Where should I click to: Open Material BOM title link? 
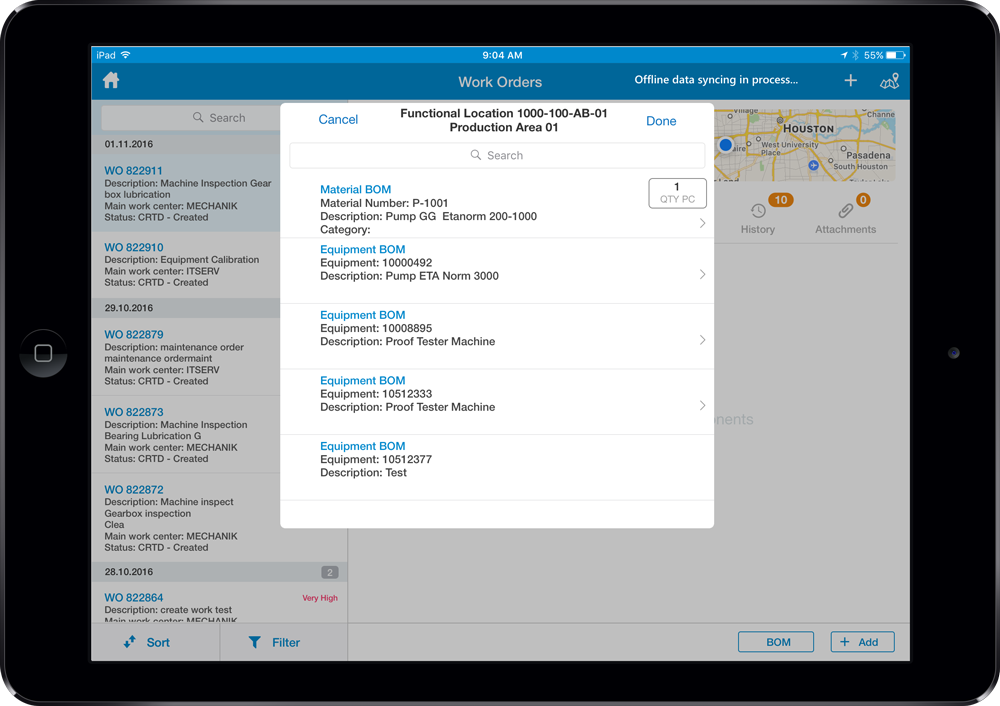[x=355, y=189]
